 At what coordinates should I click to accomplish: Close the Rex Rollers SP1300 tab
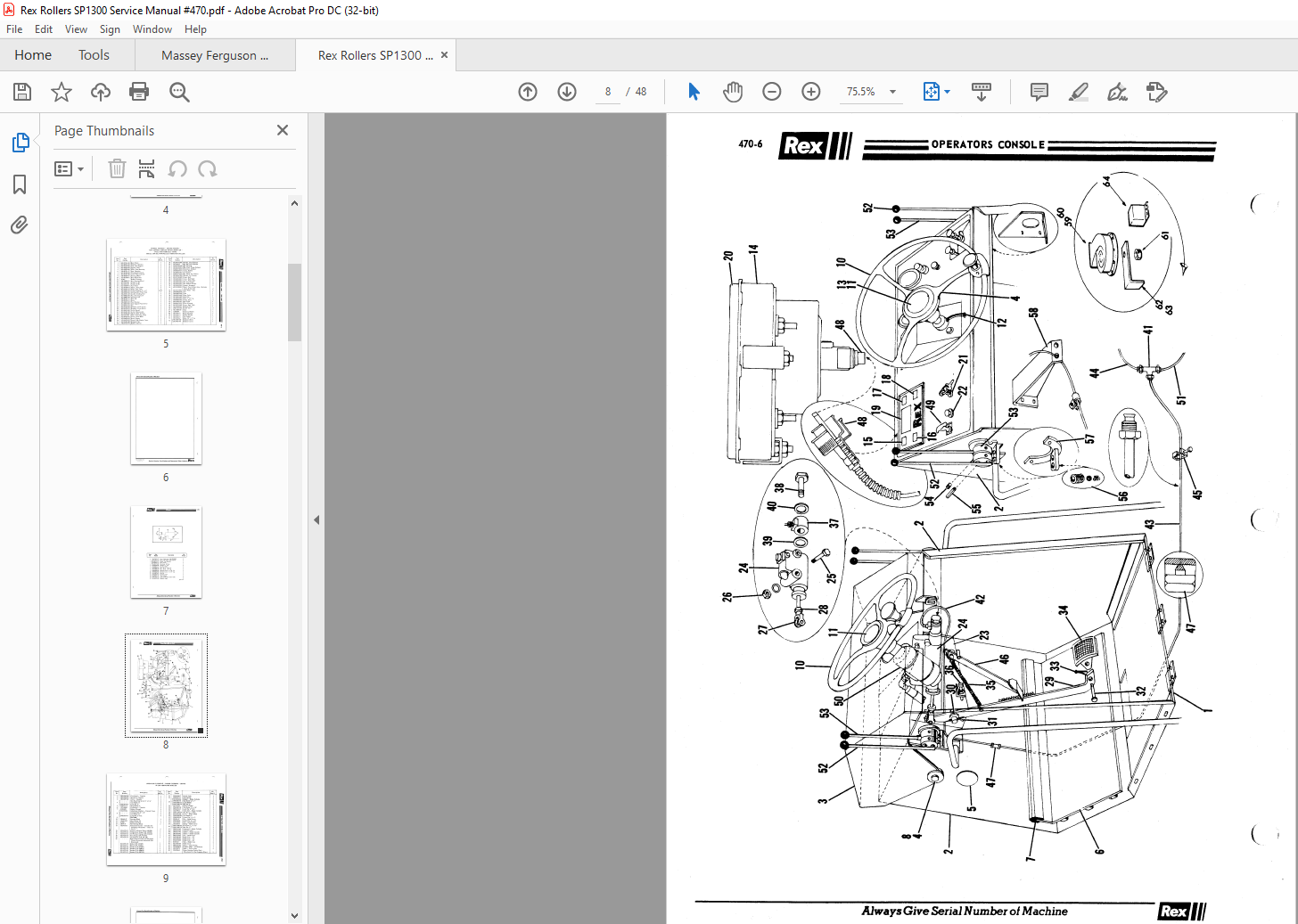point(444,55)
